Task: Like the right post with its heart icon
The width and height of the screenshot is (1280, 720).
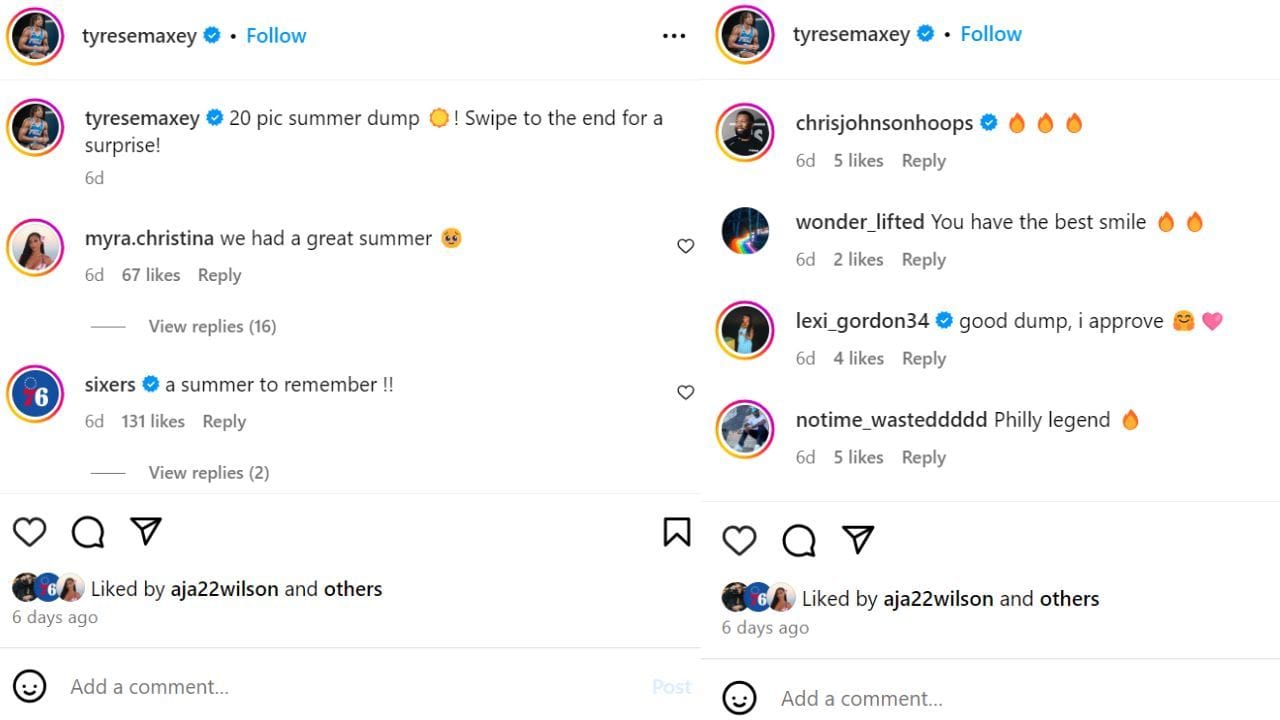Action: [739, 540]
